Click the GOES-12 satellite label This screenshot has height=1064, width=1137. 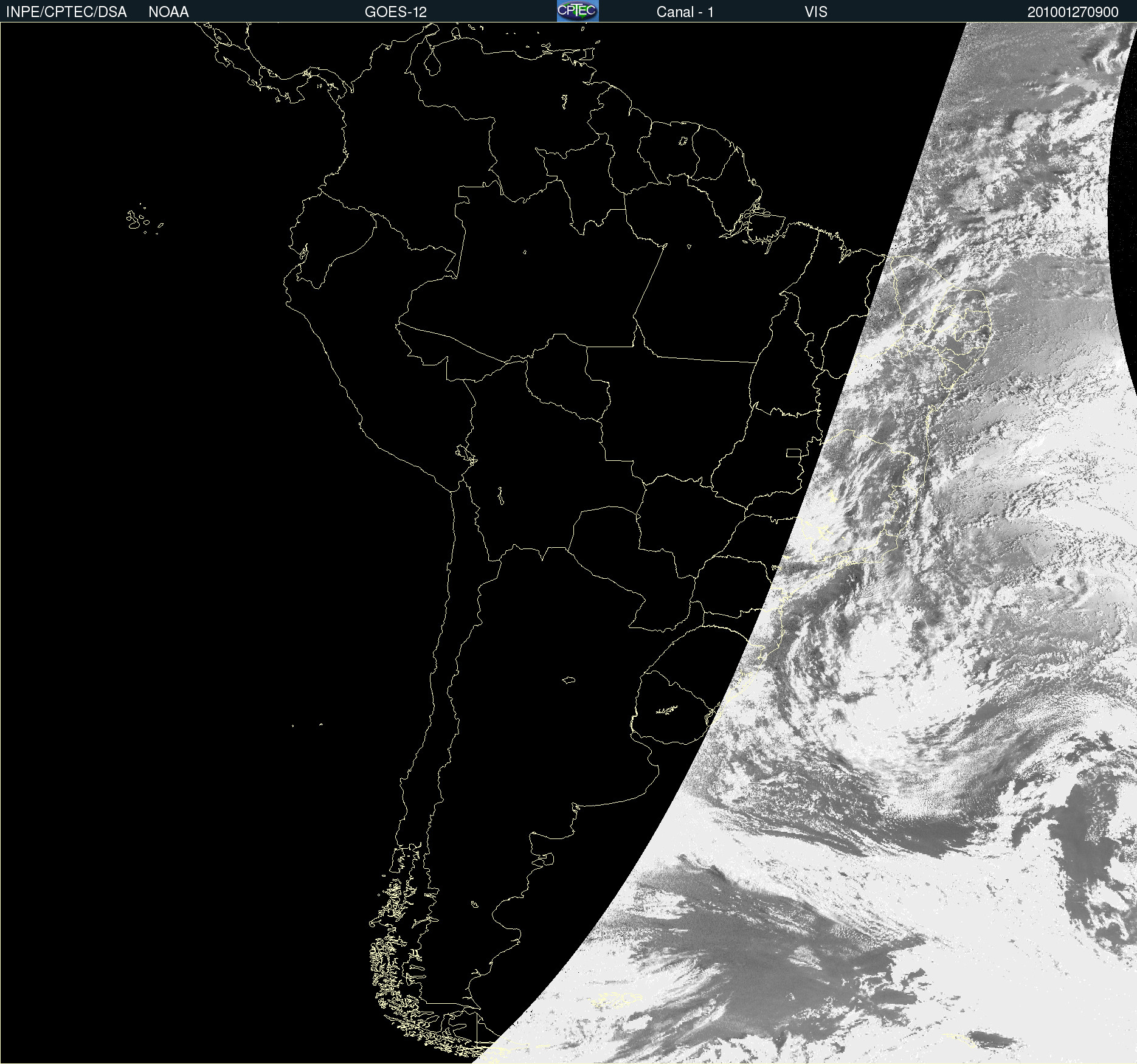click(x=396, y=12)
